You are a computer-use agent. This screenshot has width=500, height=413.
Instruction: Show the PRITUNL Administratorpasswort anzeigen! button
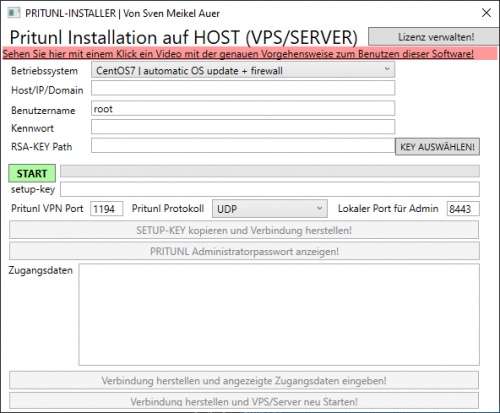pos(244,251)
